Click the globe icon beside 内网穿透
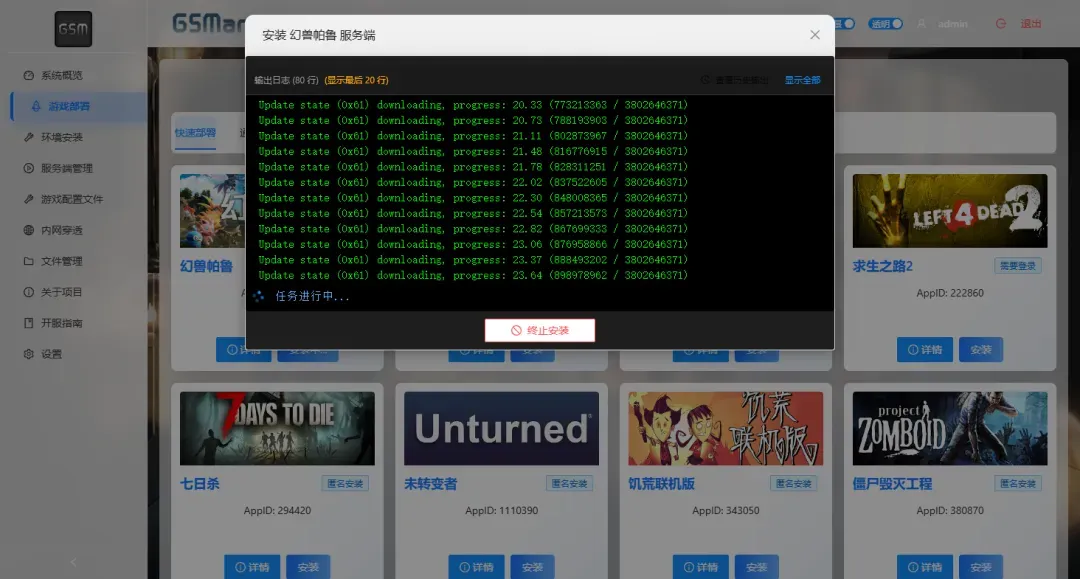The image size is (1080, 579). 28,230
